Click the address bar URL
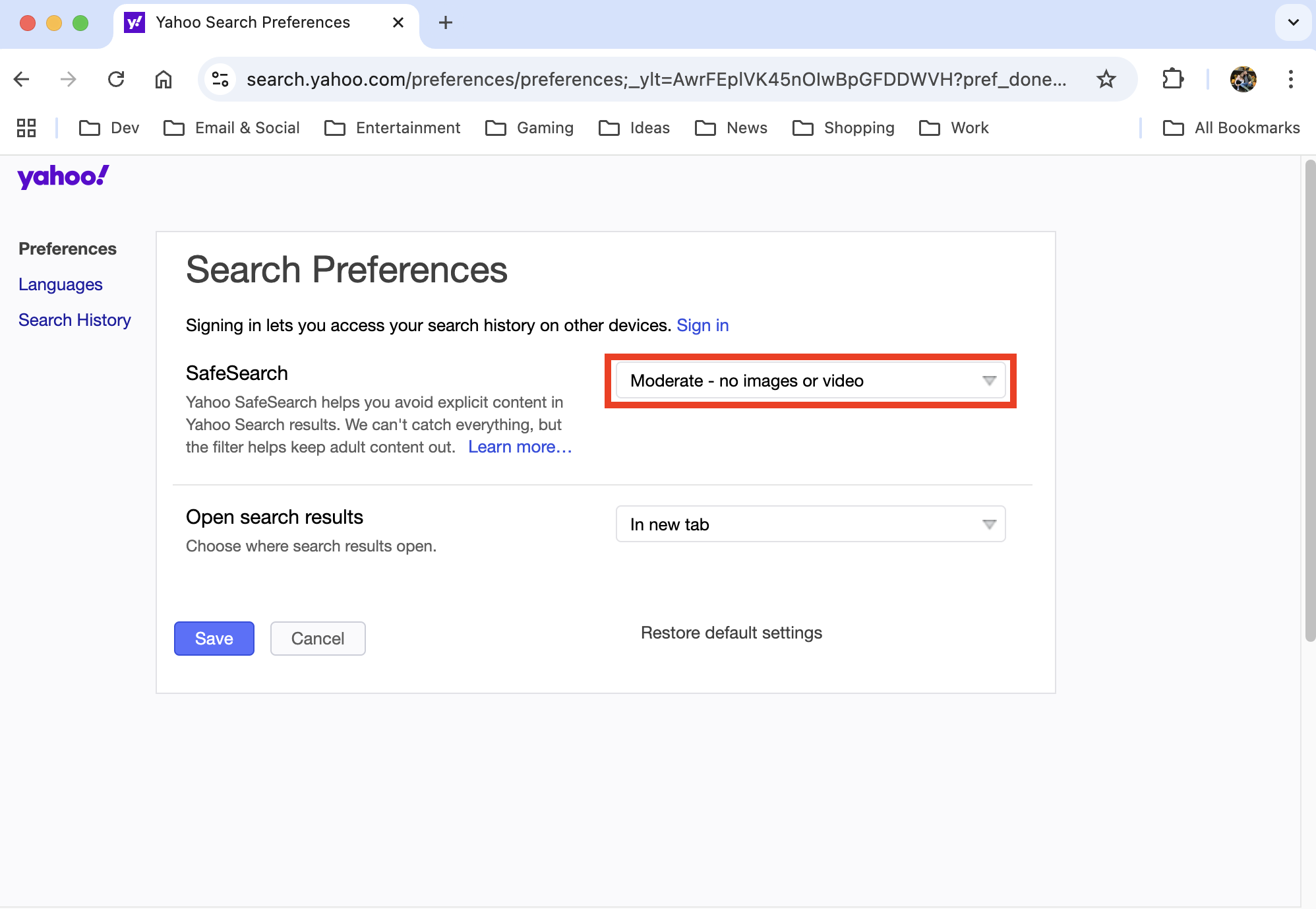The image size is (1316, 909). point(656,80)
